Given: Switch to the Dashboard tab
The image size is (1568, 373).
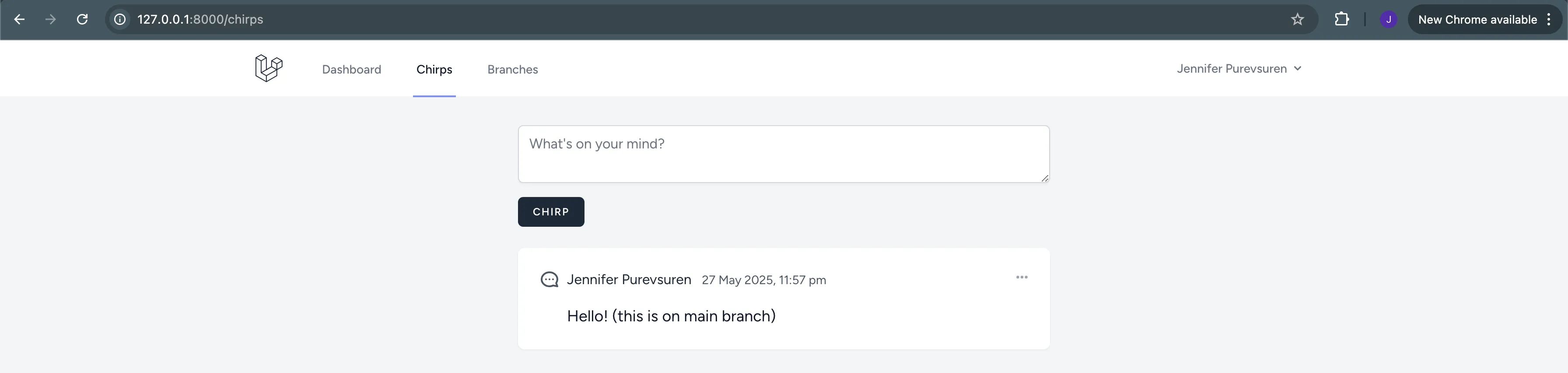Looking at the screenshot, I should click(351, 69).
